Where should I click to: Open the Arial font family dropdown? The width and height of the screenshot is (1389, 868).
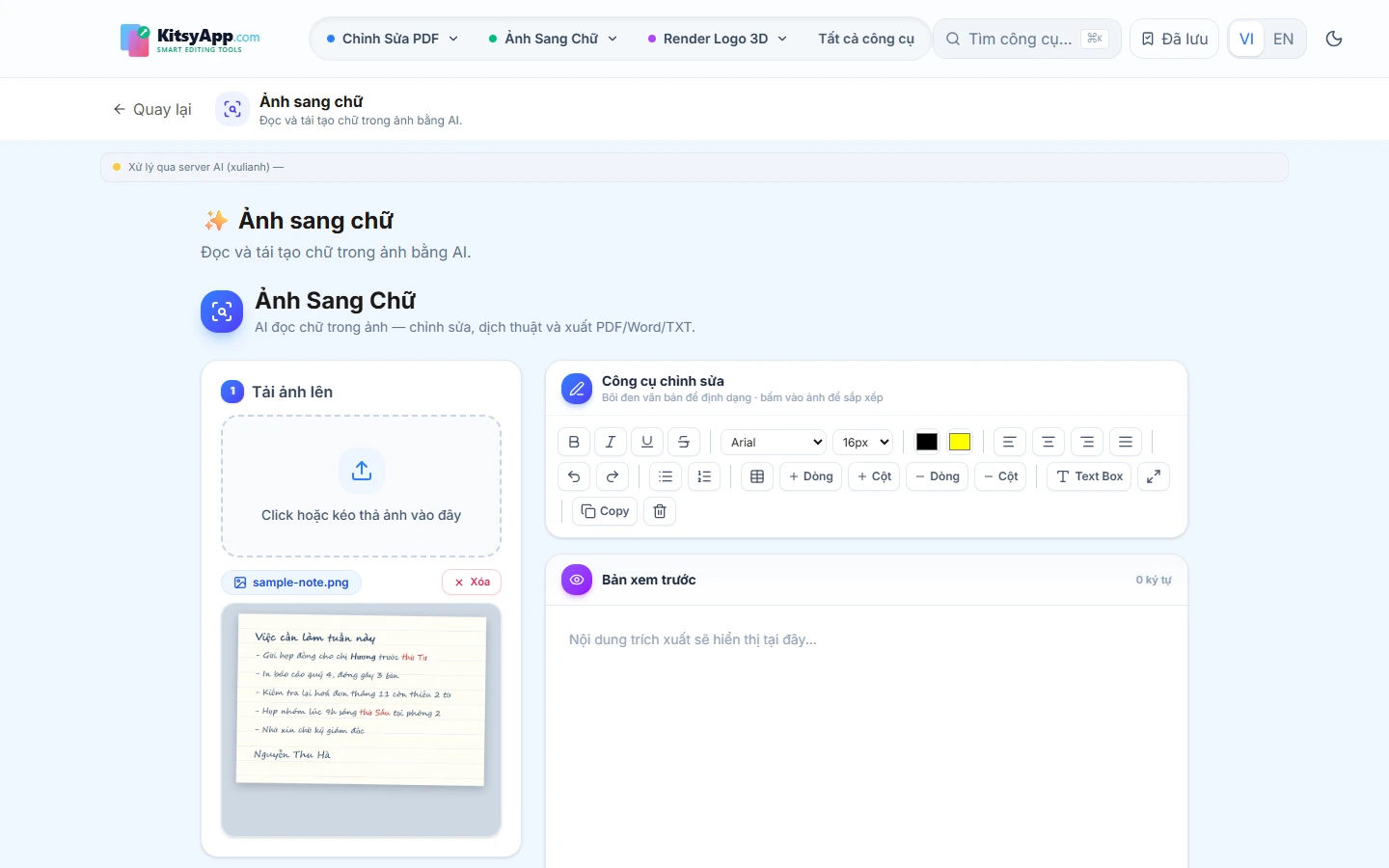click(774, 442)
